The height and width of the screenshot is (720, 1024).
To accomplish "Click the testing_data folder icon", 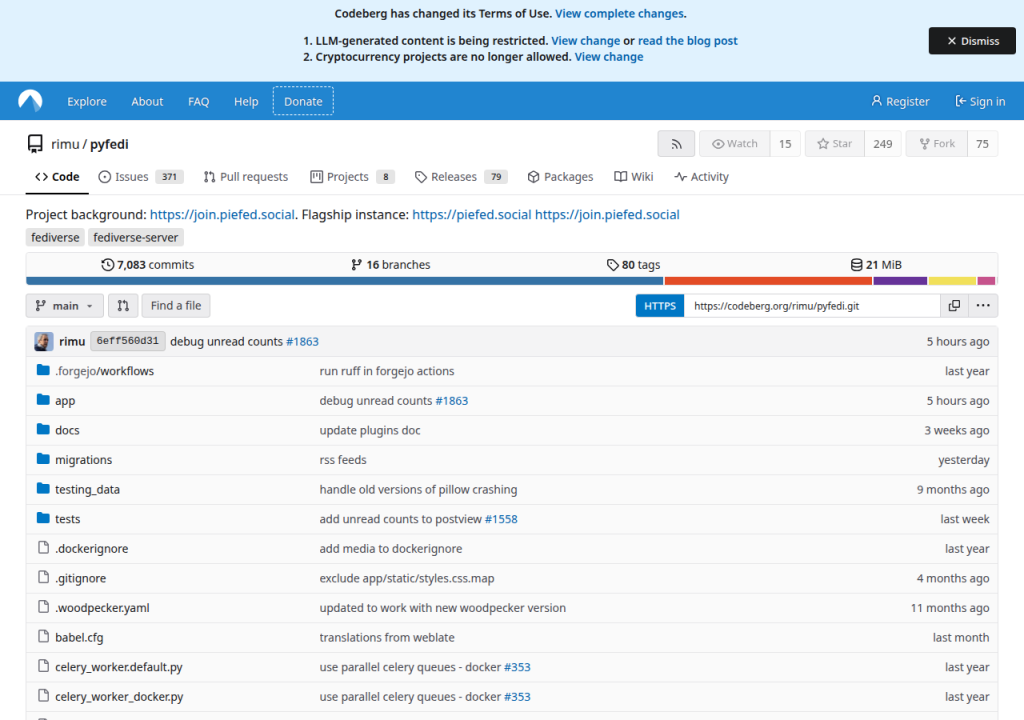I will click(x=43, y=489).
